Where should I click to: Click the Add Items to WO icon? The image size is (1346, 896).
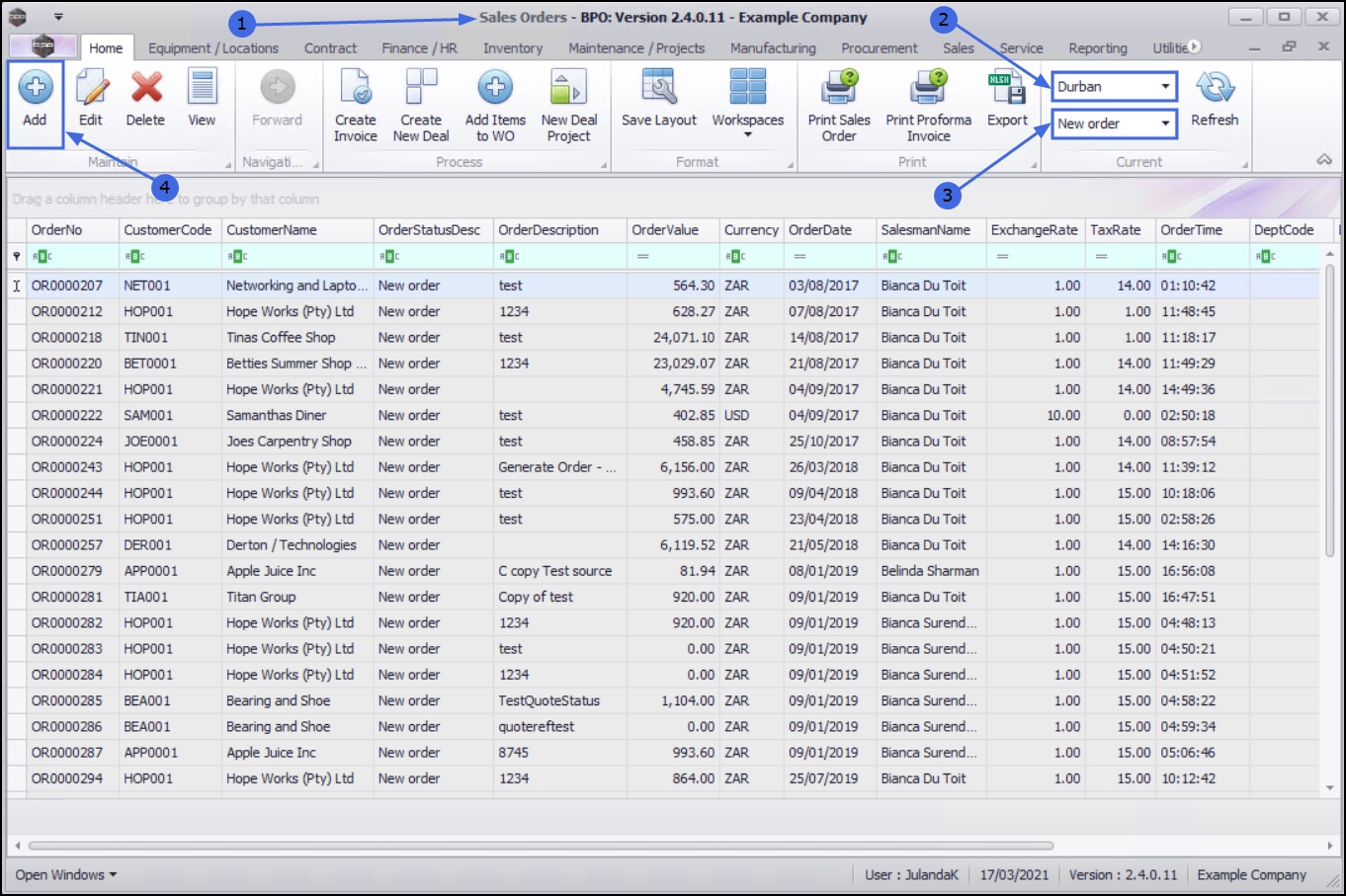(x=495, y=88)
